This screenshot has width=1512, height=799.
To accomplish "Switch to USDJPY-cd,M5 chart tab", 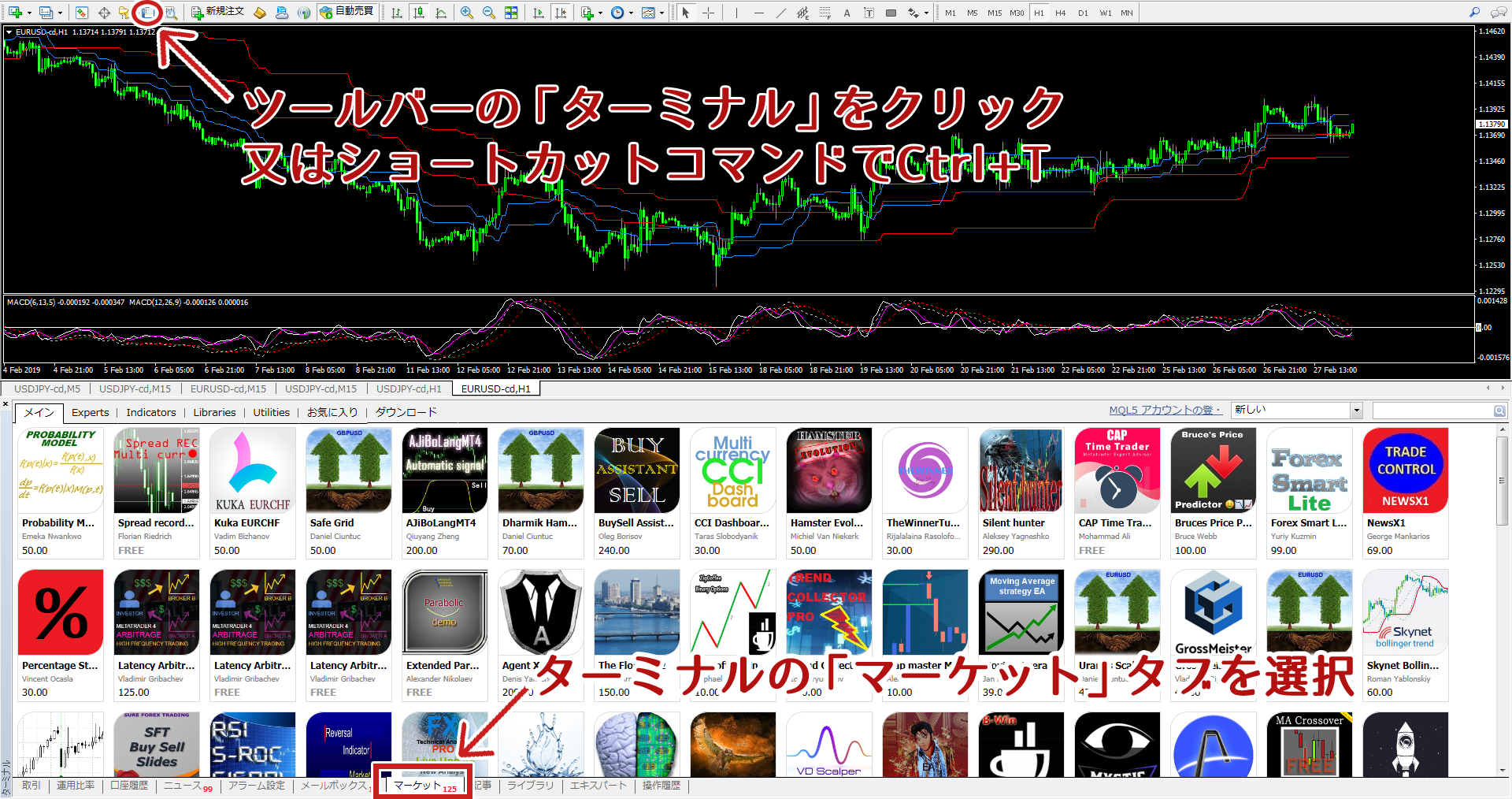I will pyautogui.click(x=47, y=388).
